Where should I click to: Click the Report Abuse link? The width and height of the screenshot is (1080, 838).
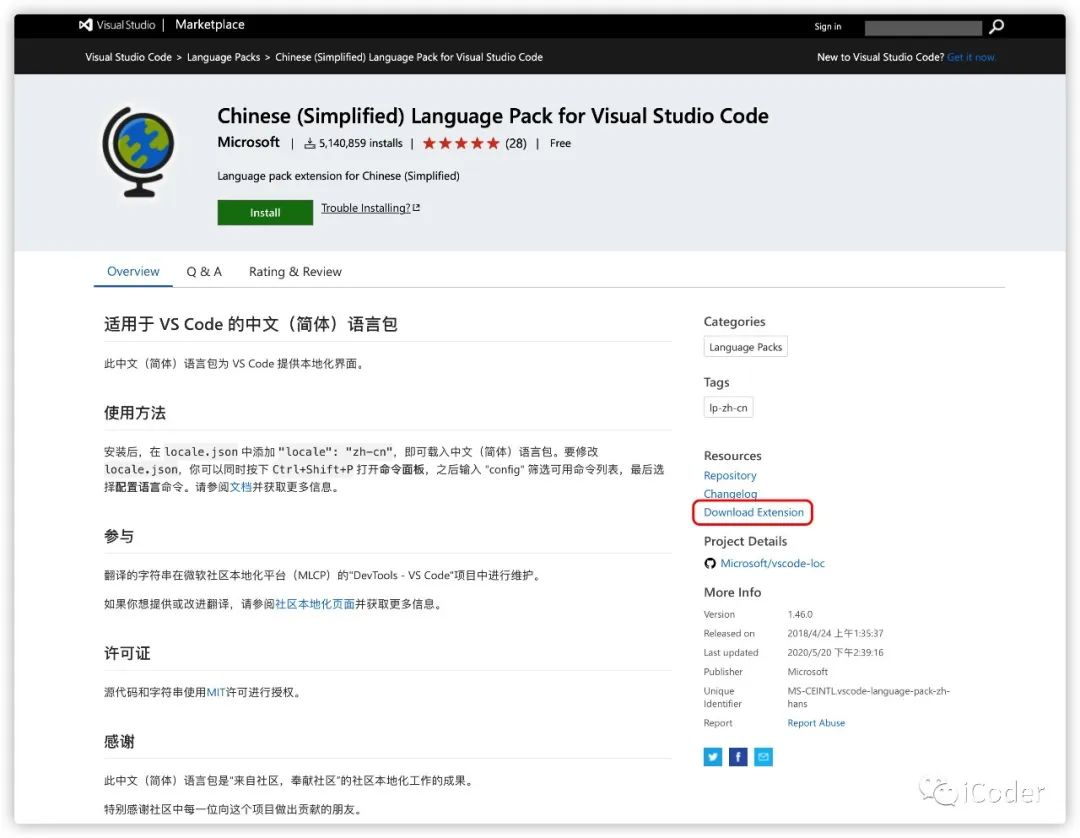[816, 723]
